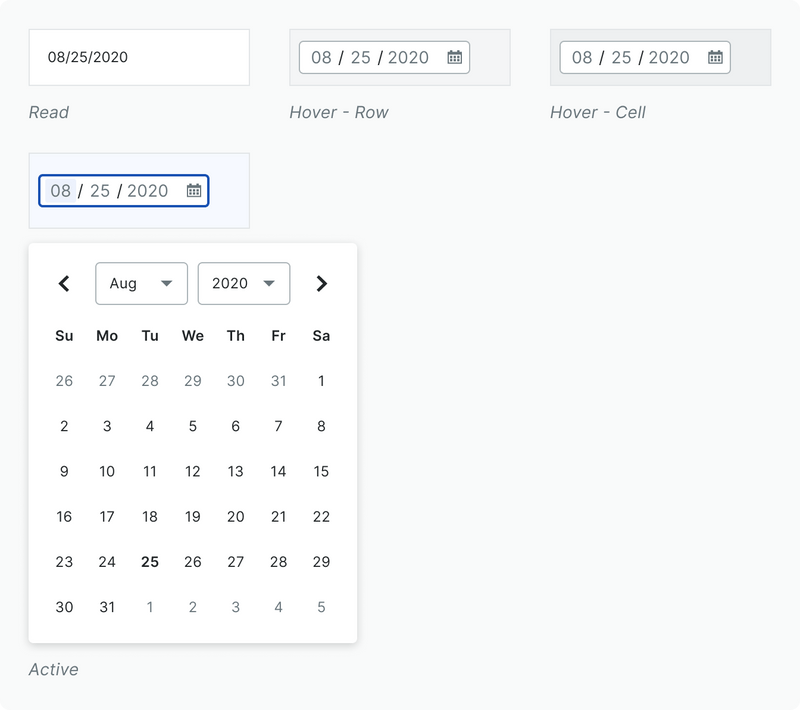The width and height of the screenshot is (800, 710).
Task: Select August 25 in the calendar
Action: pos(150,562)
